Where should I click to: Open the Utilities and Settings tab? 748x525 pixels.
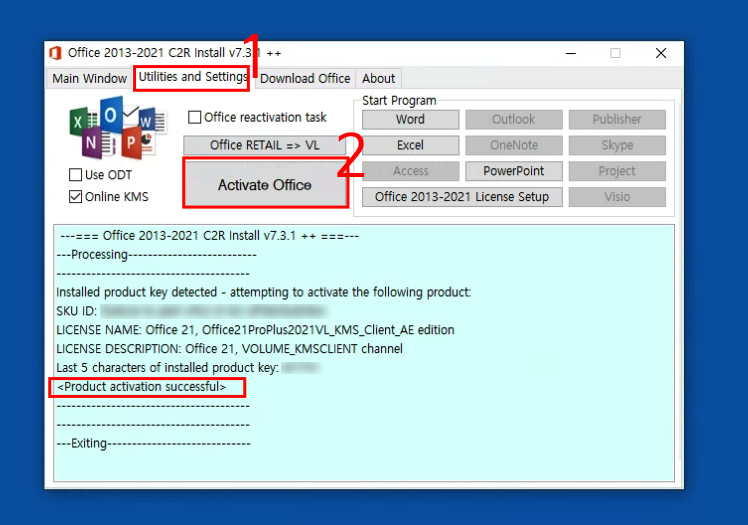coord(193,77)
